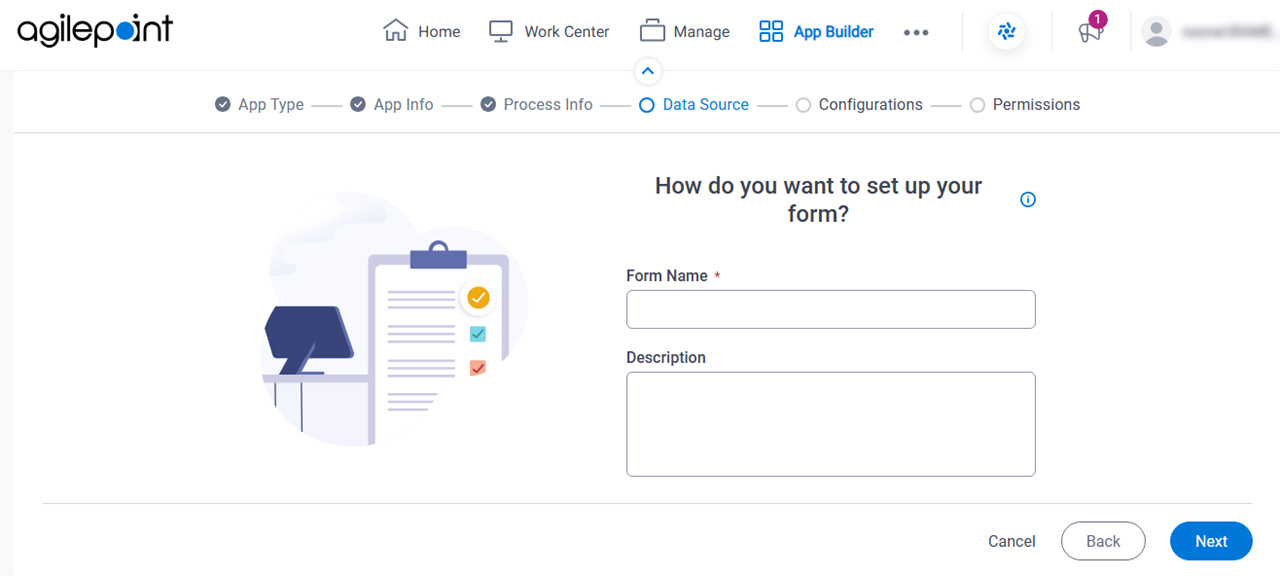Go to the App Type step
The image size is (1280, 576).
261,104
